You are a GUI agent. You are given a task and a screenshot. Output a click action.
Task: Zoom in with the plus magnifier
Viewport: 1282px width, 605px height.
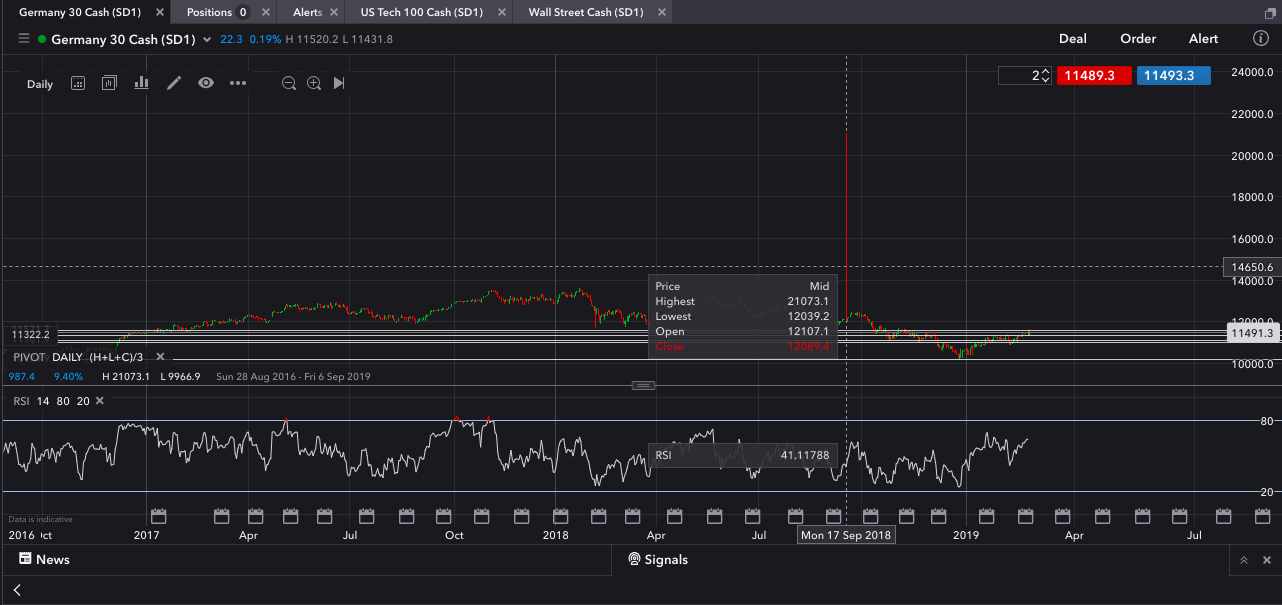[314, 83]
